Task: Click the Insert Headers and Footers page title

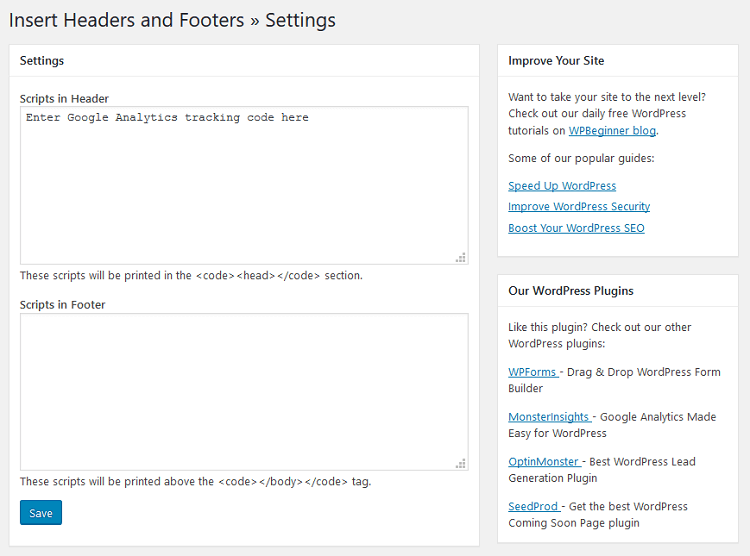Action: tap(172, 20)
